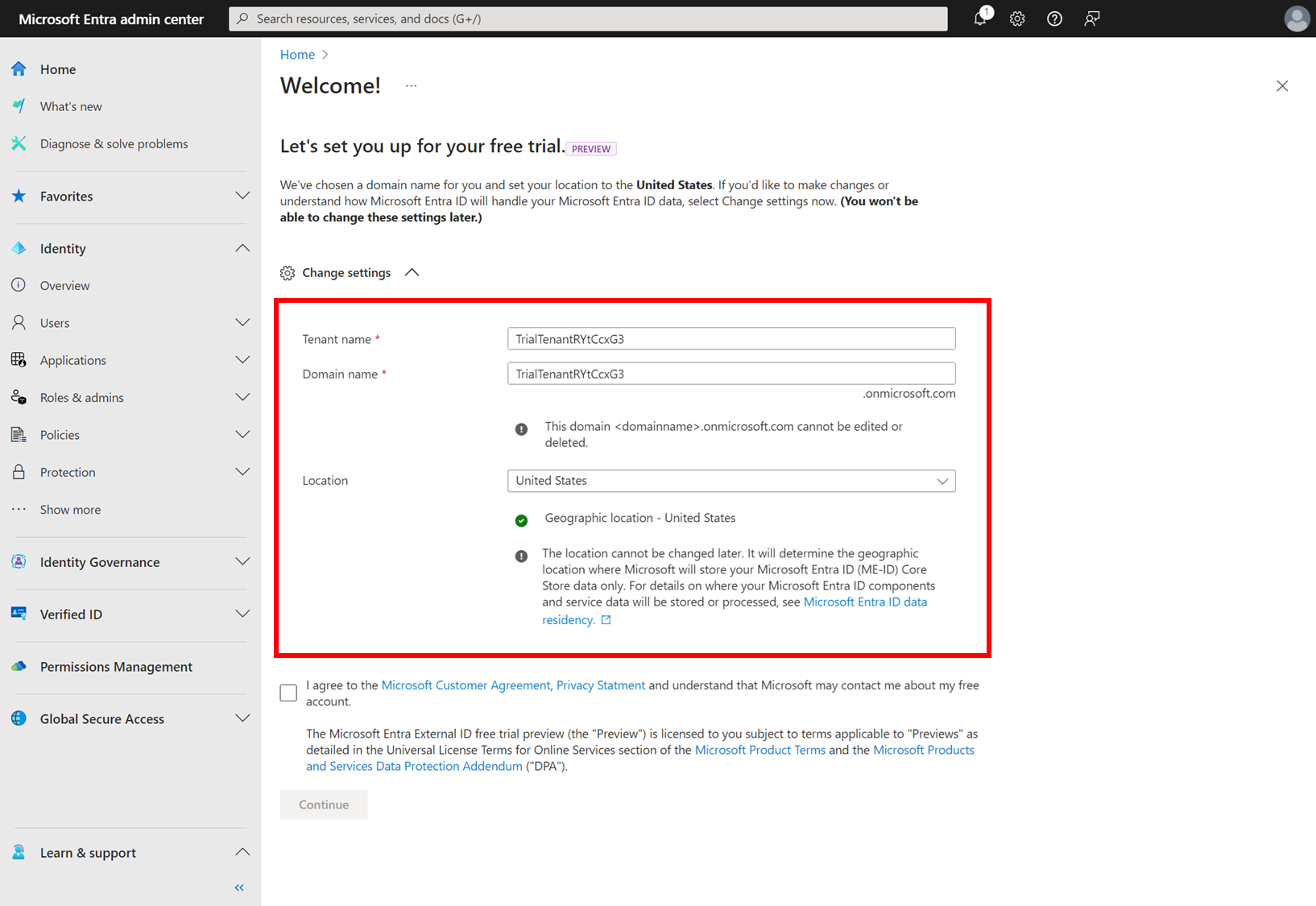
Task: Click the PREVIEW badge
Action: 591,149
